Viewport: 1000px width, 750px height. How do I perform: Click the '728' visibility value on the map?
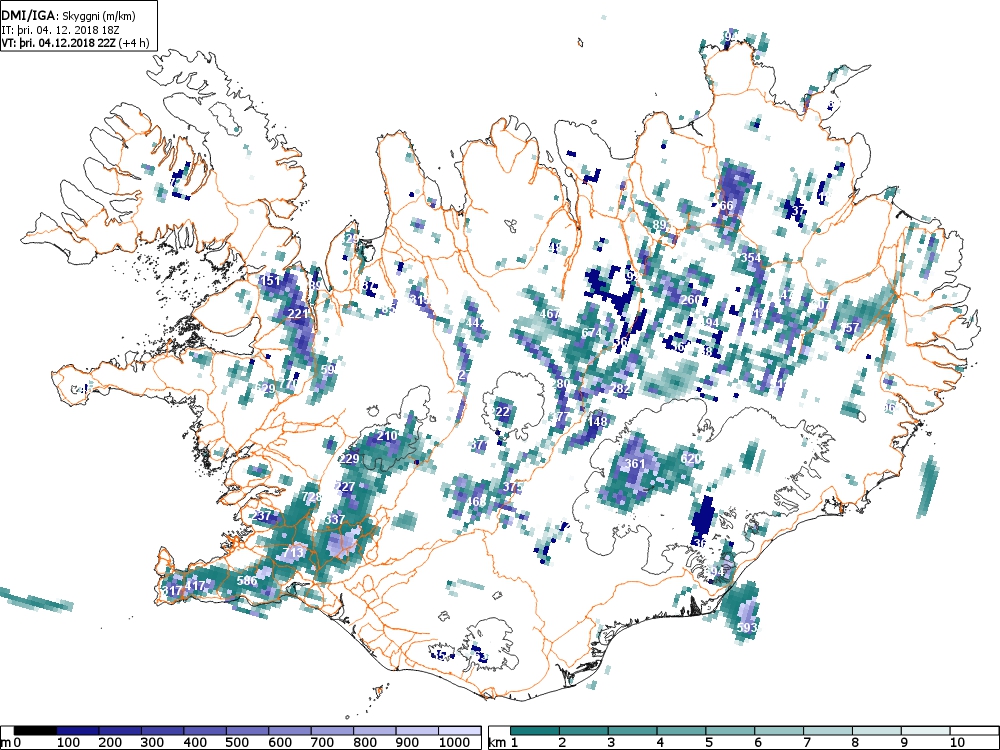(x=312, y=497)
